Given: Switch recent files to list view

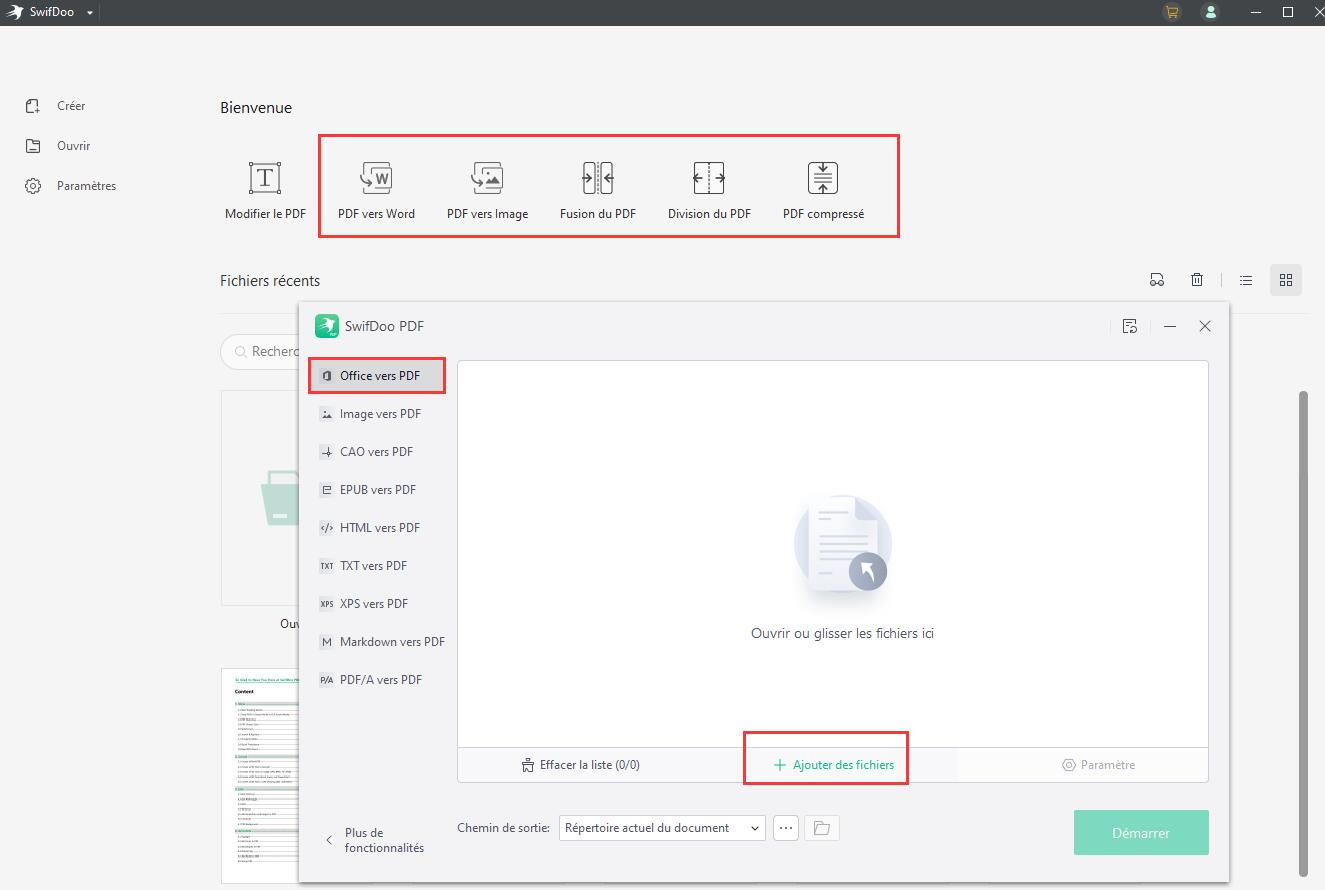Looking at the screenshot, I should click(x=1246, y=280).
